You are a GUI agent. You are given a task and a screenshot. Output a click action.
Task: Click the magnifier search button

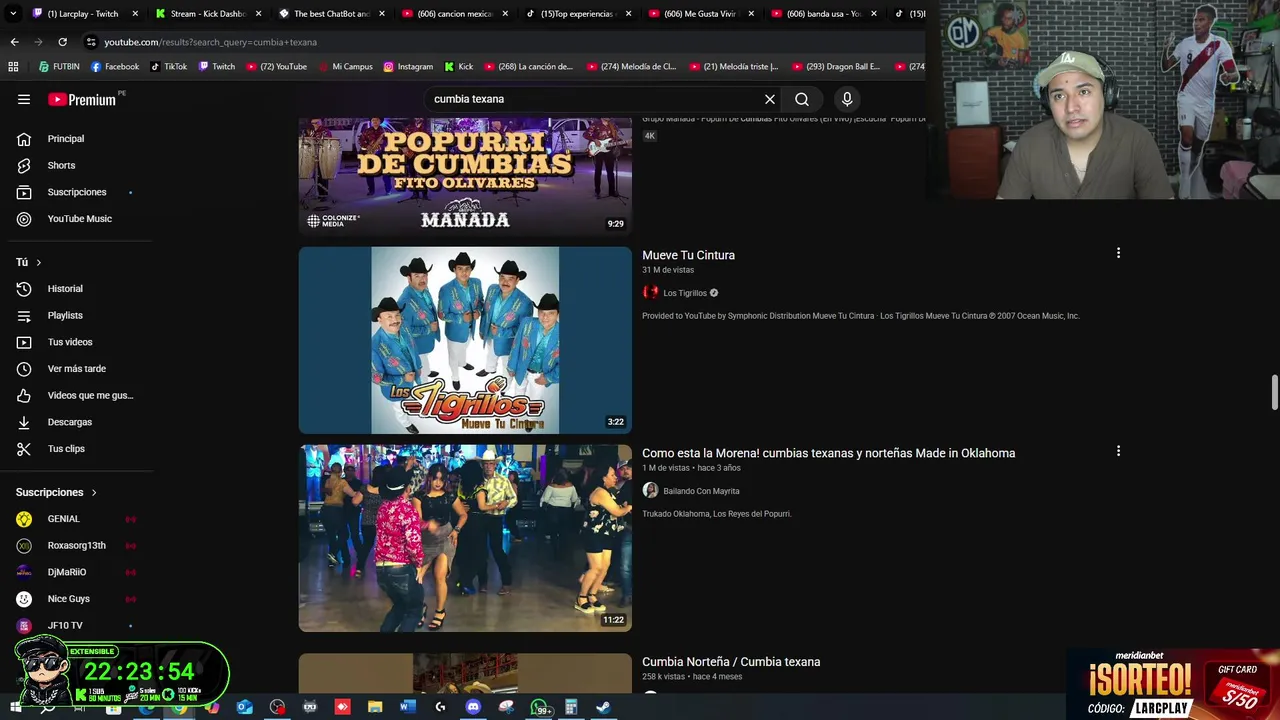[802, 99]
